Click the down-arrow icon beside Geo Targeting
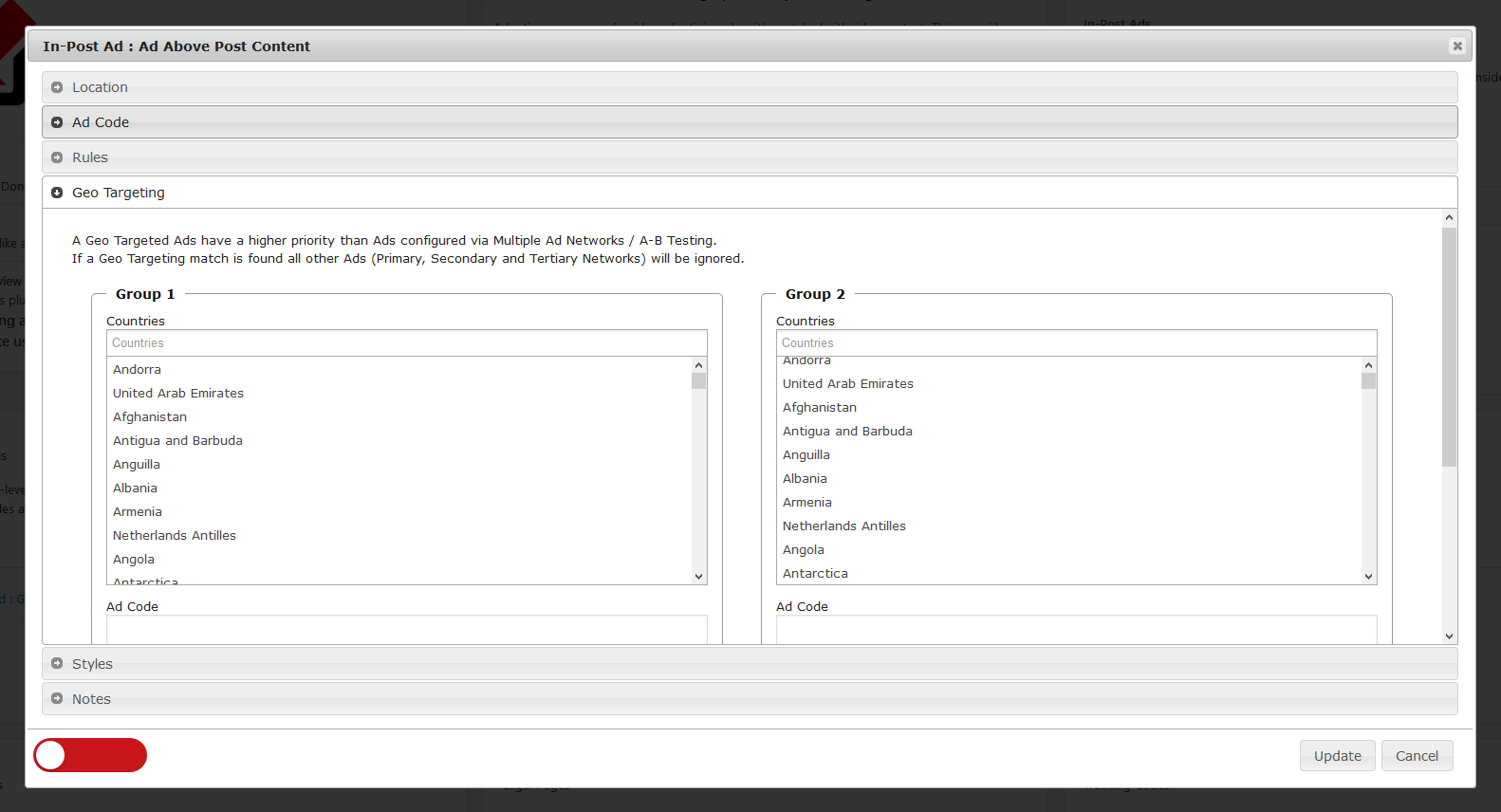Viewport: 1501px width, 812px height. click(x=57, y=193)
